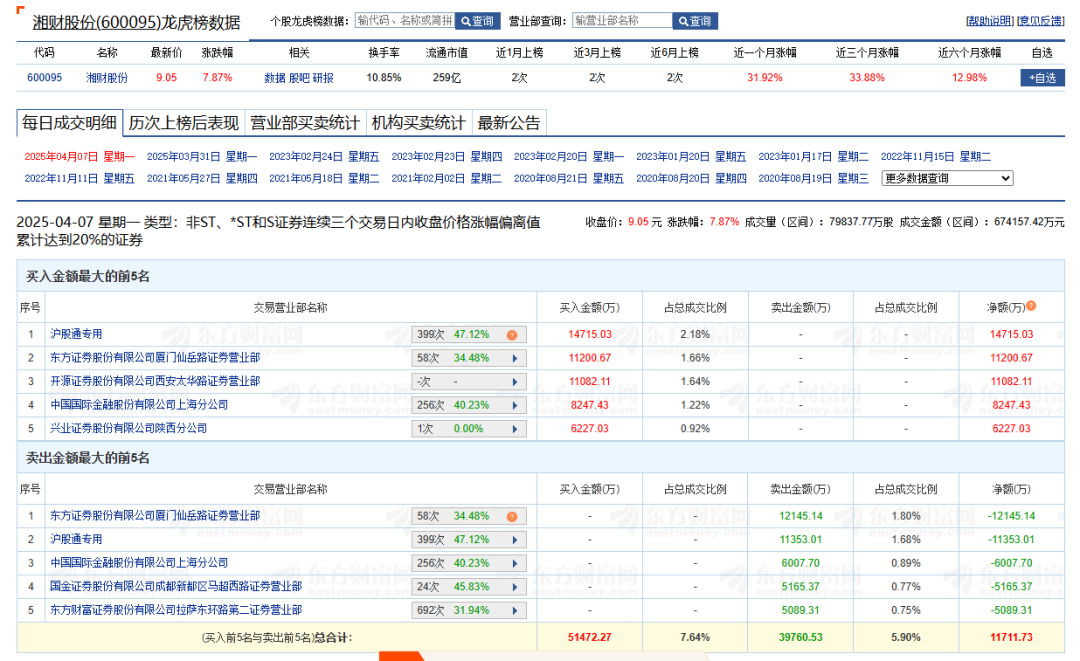Select date 2025年04月07日 星期一

point(79,157)
